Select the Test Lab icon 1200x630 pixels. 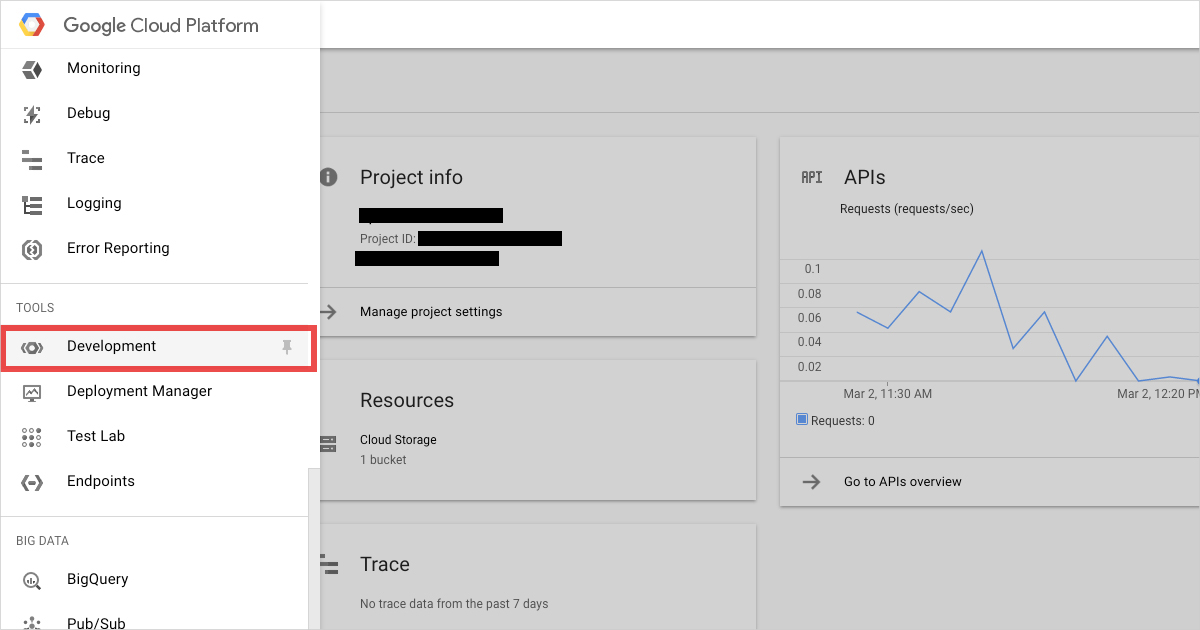[x=32, y=437]
